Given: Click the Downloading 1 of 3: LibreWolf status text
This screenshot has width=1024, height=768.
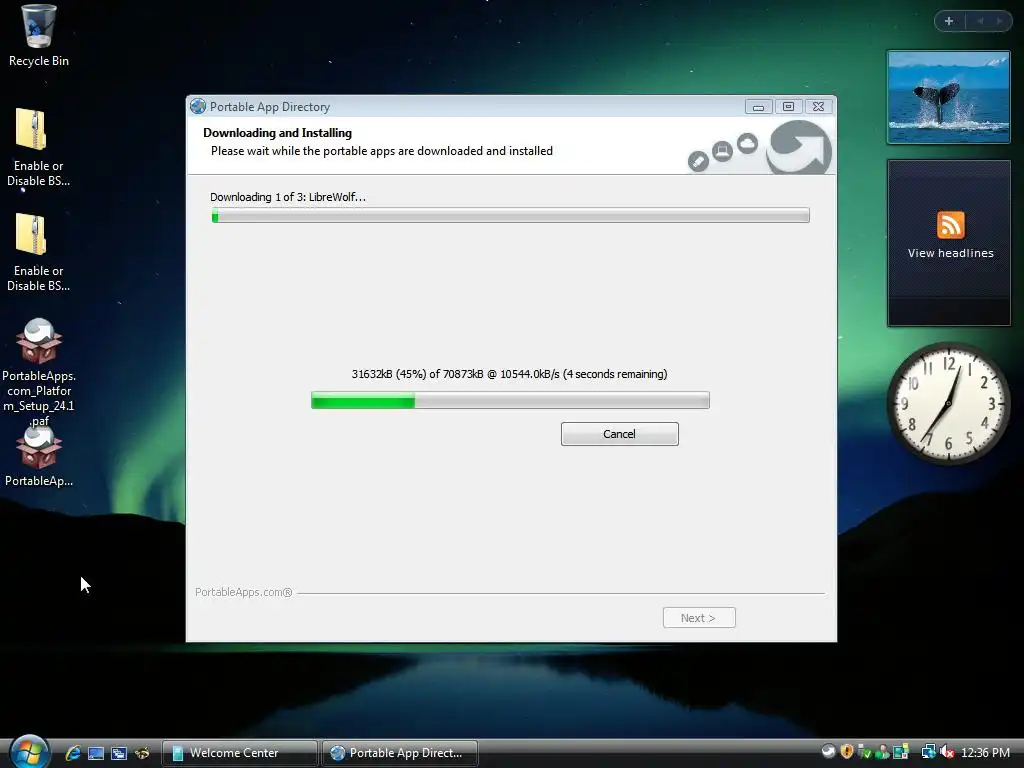Looking at the screenshot, I should [x=287, y=197].
